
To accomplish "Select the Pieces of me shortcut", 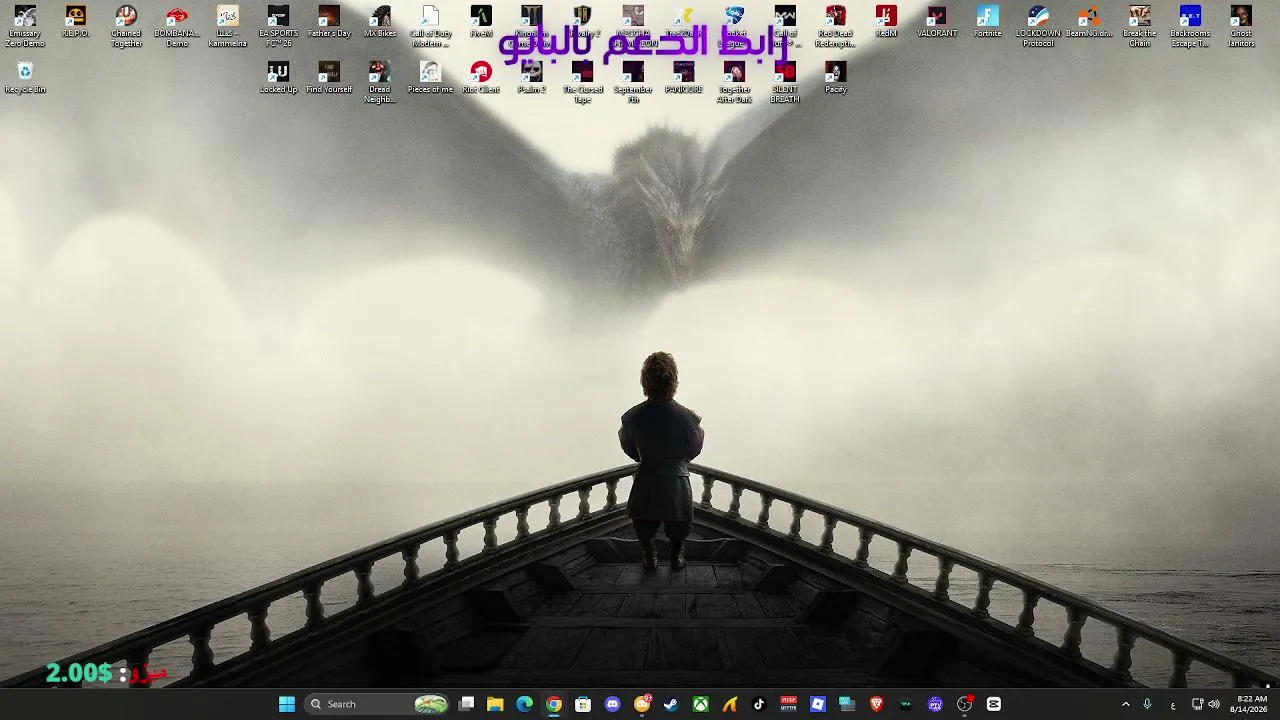I will 430,79.
